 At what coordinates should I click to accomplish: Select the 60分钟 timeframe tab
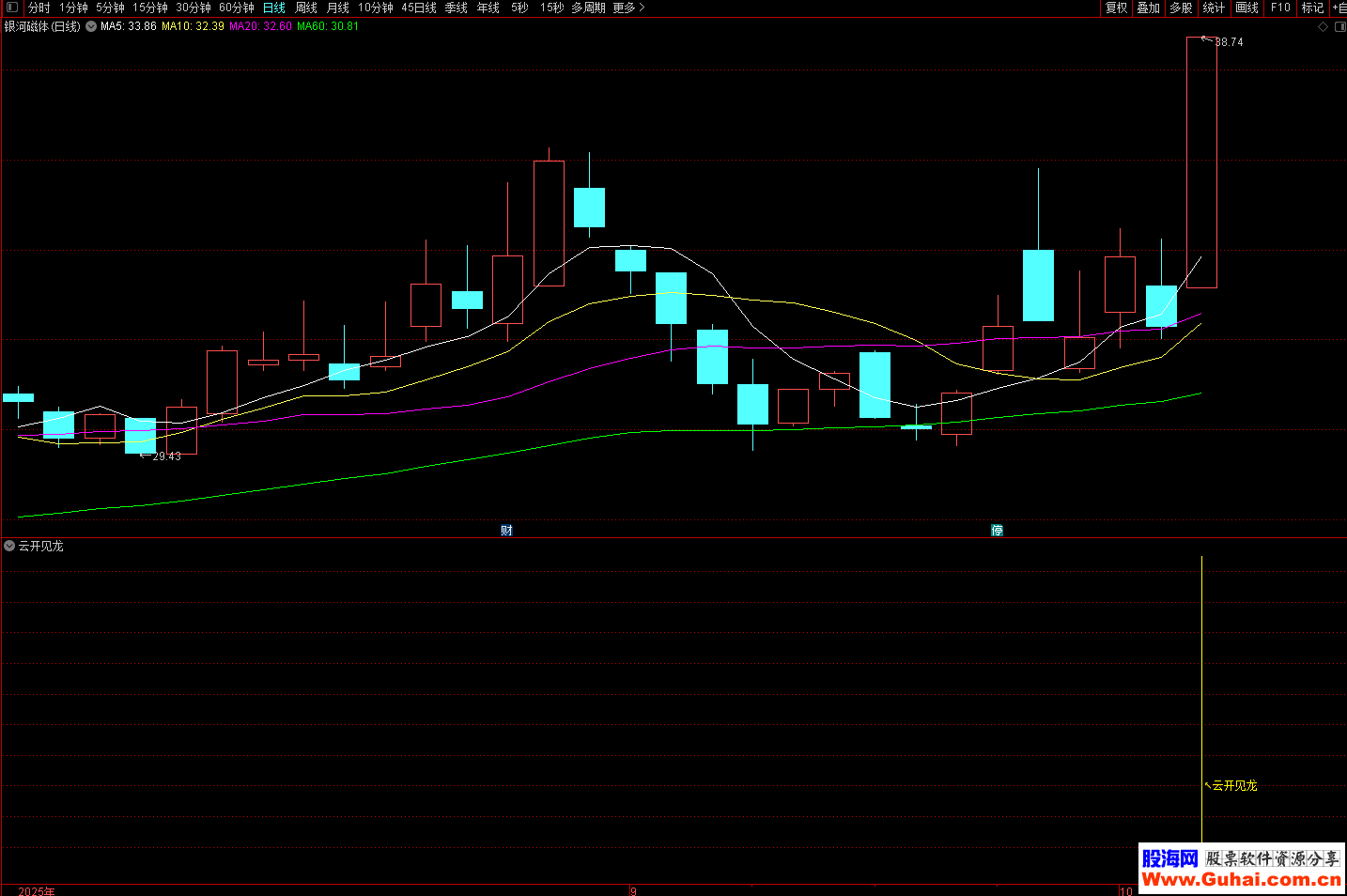pos(237,8)
